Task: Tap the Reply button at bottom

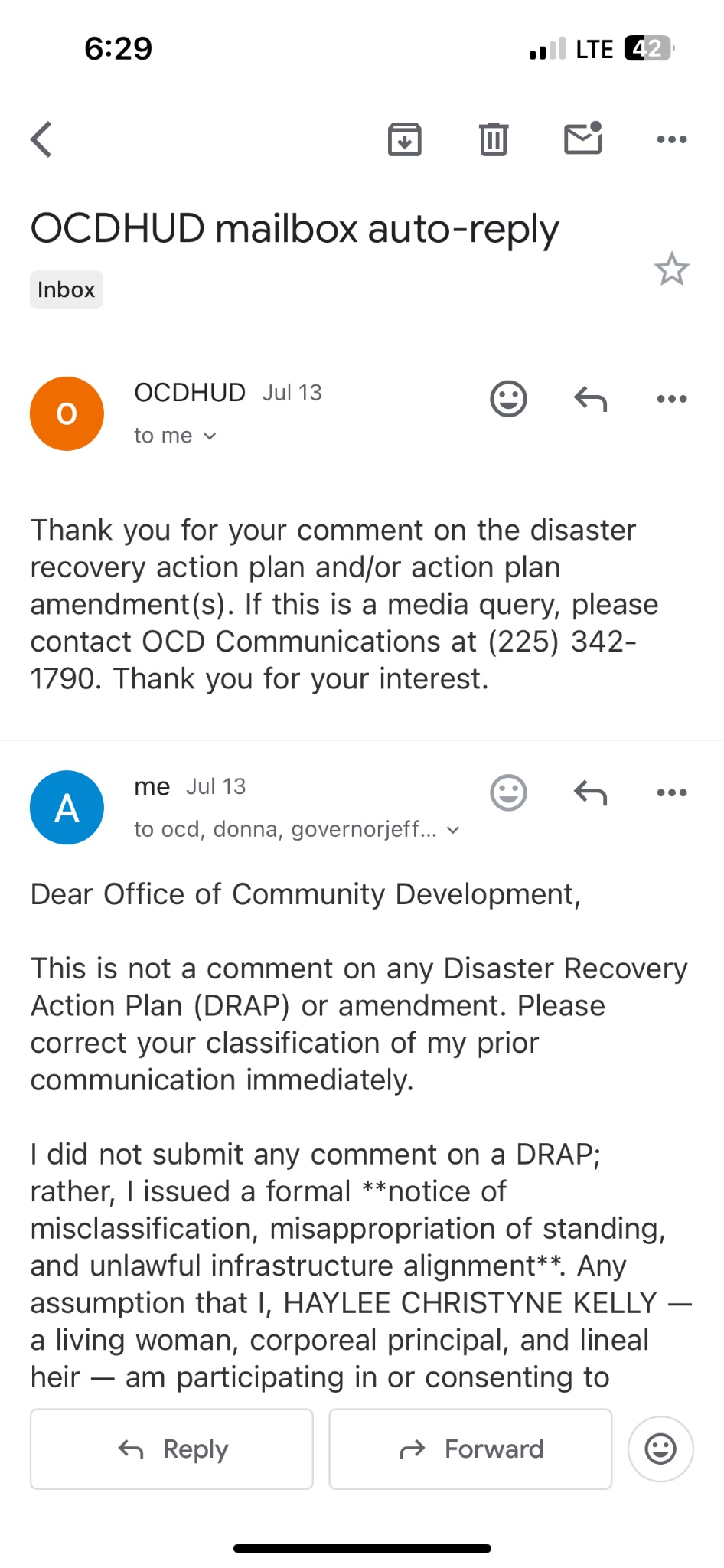Action: coord(172,1449)
